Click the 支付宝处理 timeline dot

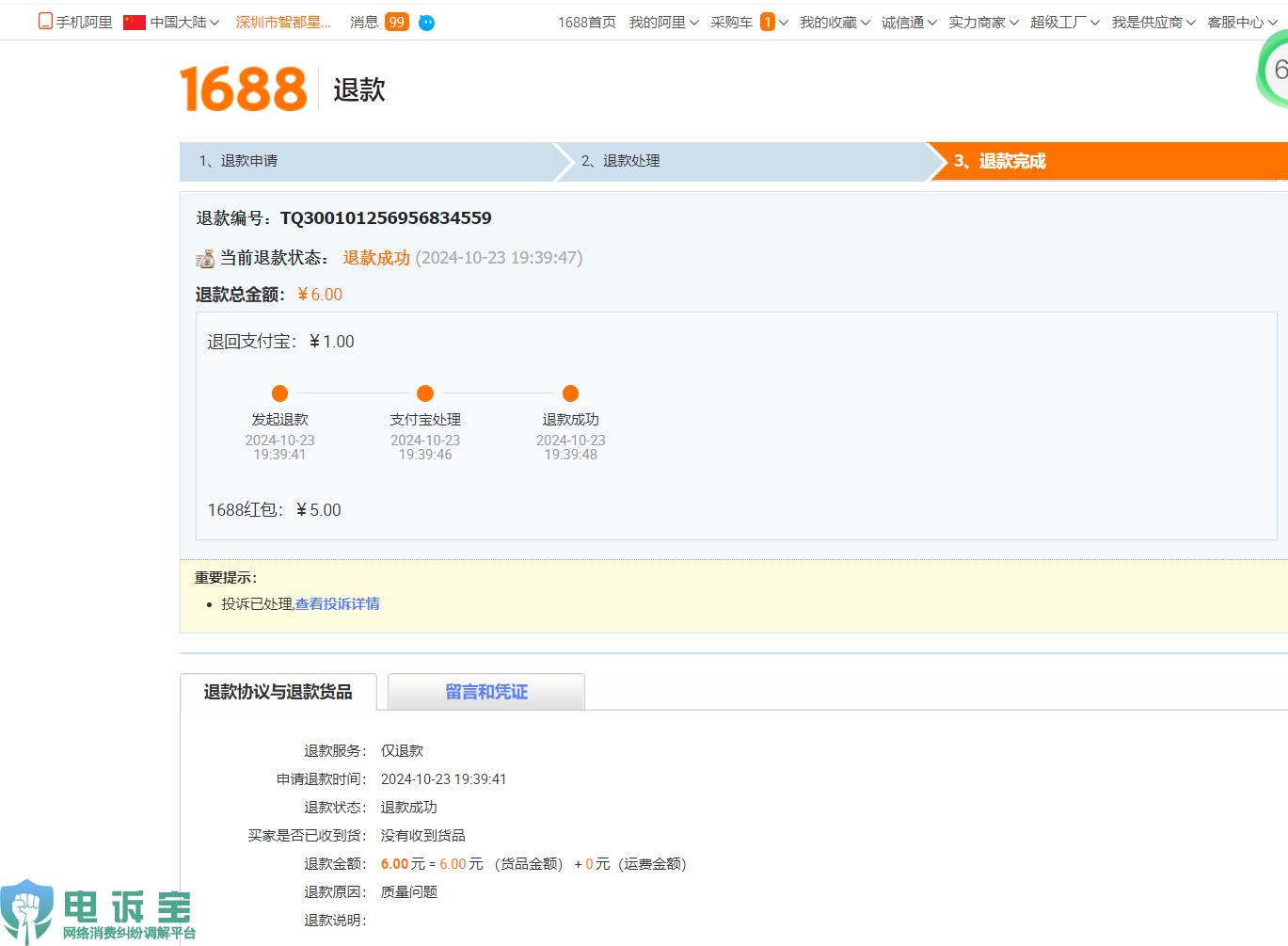click(x=425, y=393)
